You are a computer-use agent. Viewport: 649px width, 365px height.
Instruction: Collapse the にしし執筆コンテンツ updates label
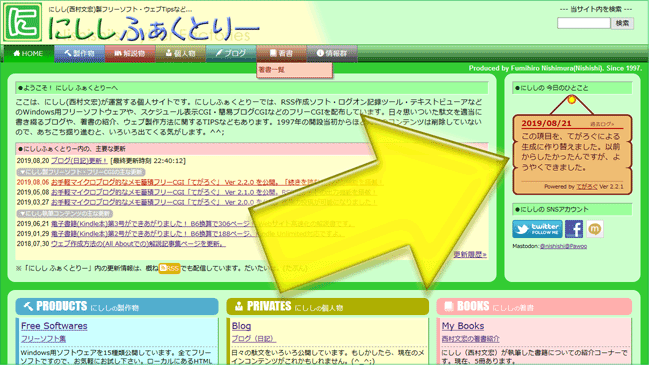click(65, 214)
